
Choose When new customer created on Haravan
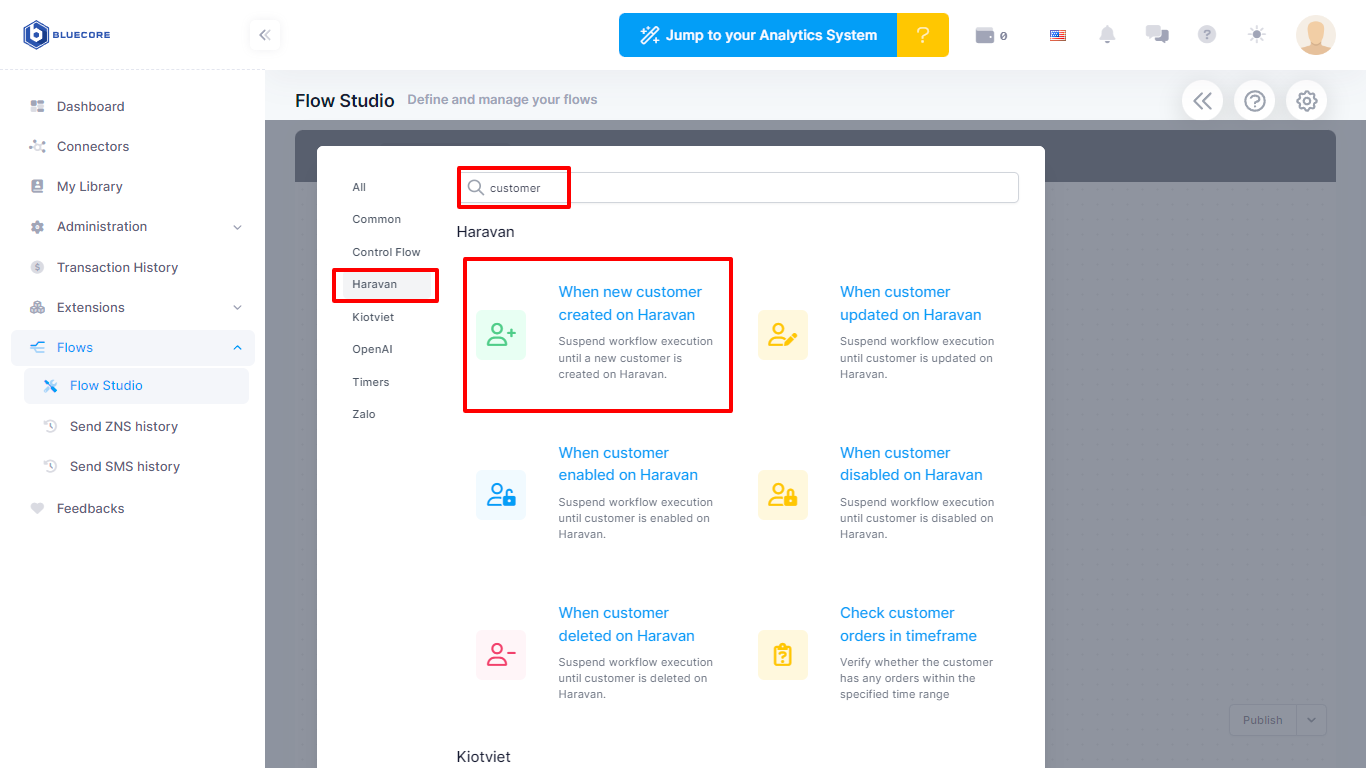[598, 334]
